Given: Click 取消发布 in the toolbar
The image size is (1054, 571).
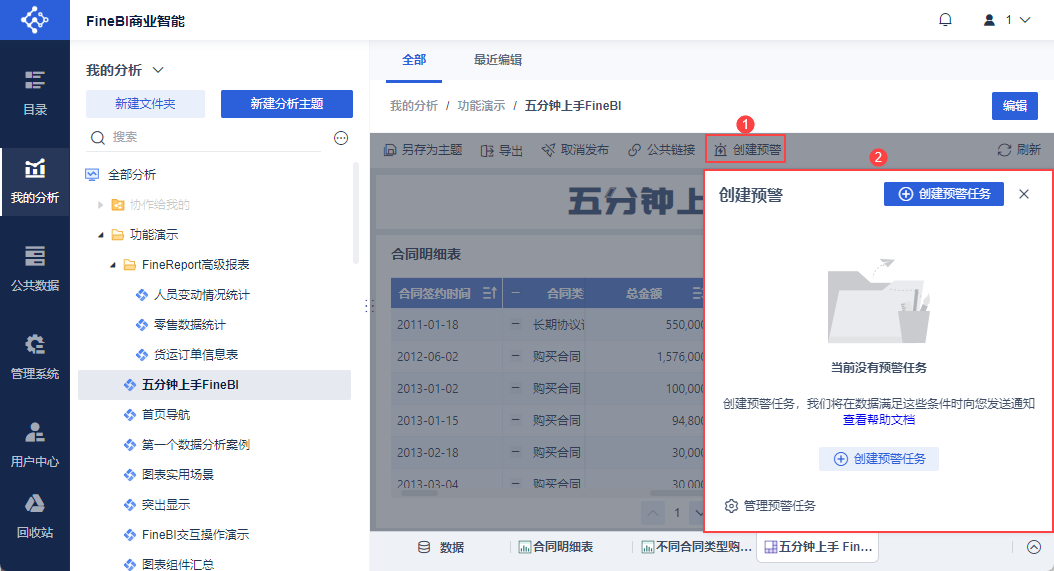Looking at the screenshot, I should click(x=575, y=150).
